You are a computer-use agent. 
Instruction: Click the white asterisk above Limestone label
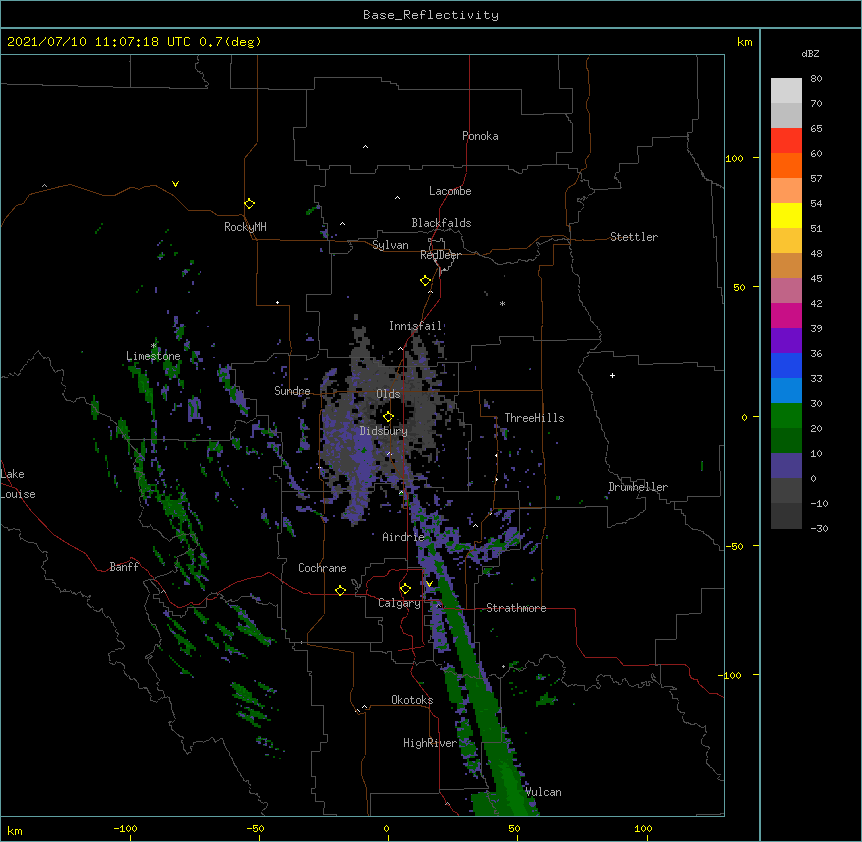coord(154,346)
